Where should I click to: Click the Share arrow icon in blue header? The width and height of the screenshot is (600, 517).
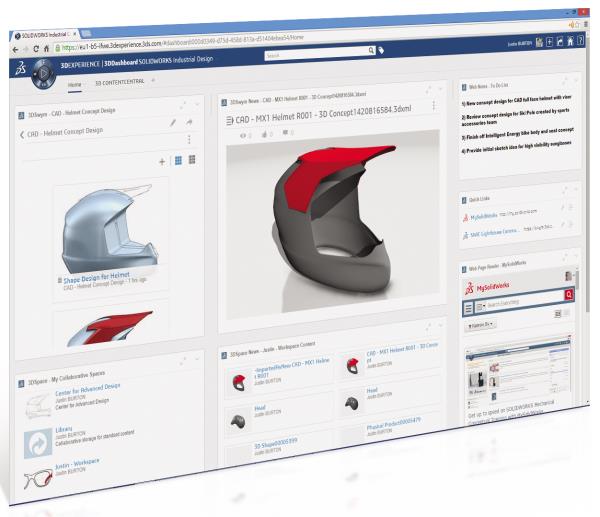coord(560,41)
